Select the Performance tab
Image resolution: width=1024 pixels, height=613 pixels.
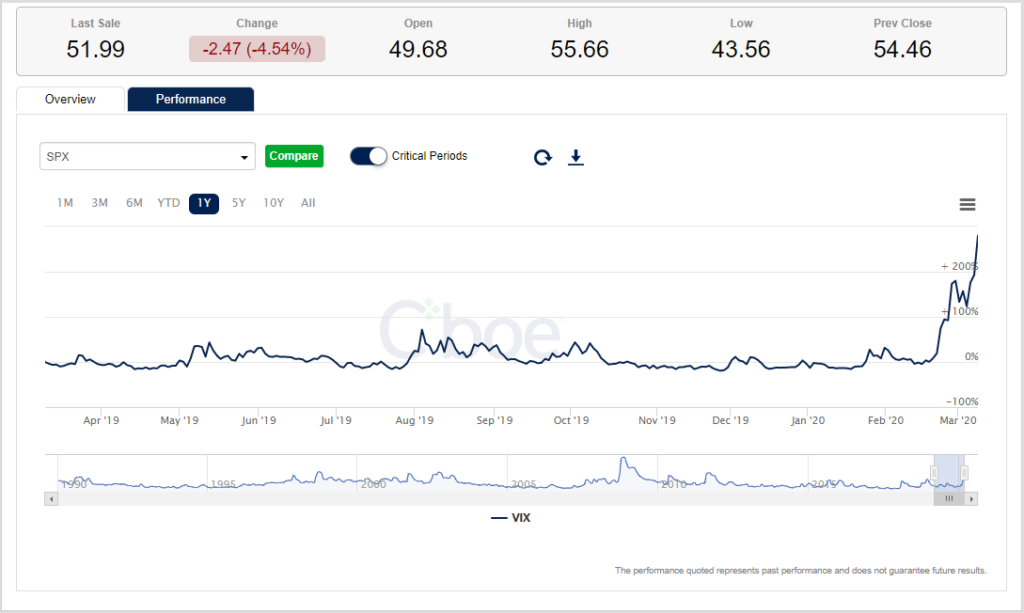(190, 99)
